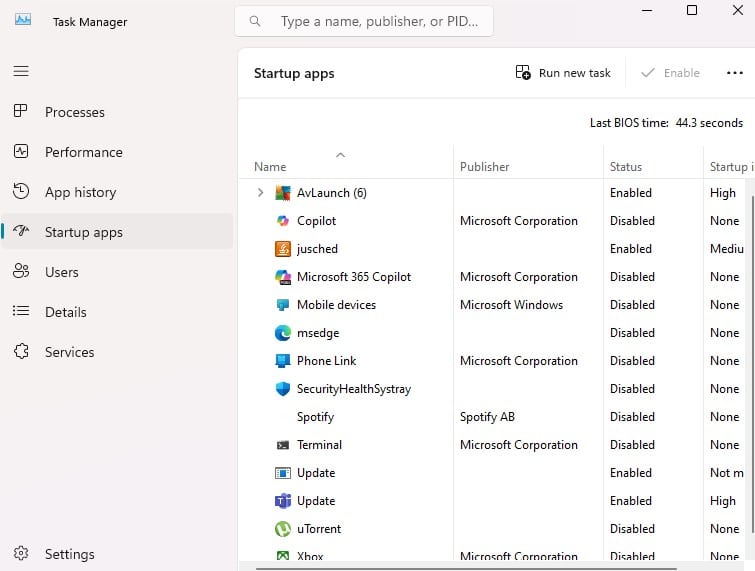Screen dimensions: 755x571
Task: Click the jusched Java icon
Action: (283, 249)
